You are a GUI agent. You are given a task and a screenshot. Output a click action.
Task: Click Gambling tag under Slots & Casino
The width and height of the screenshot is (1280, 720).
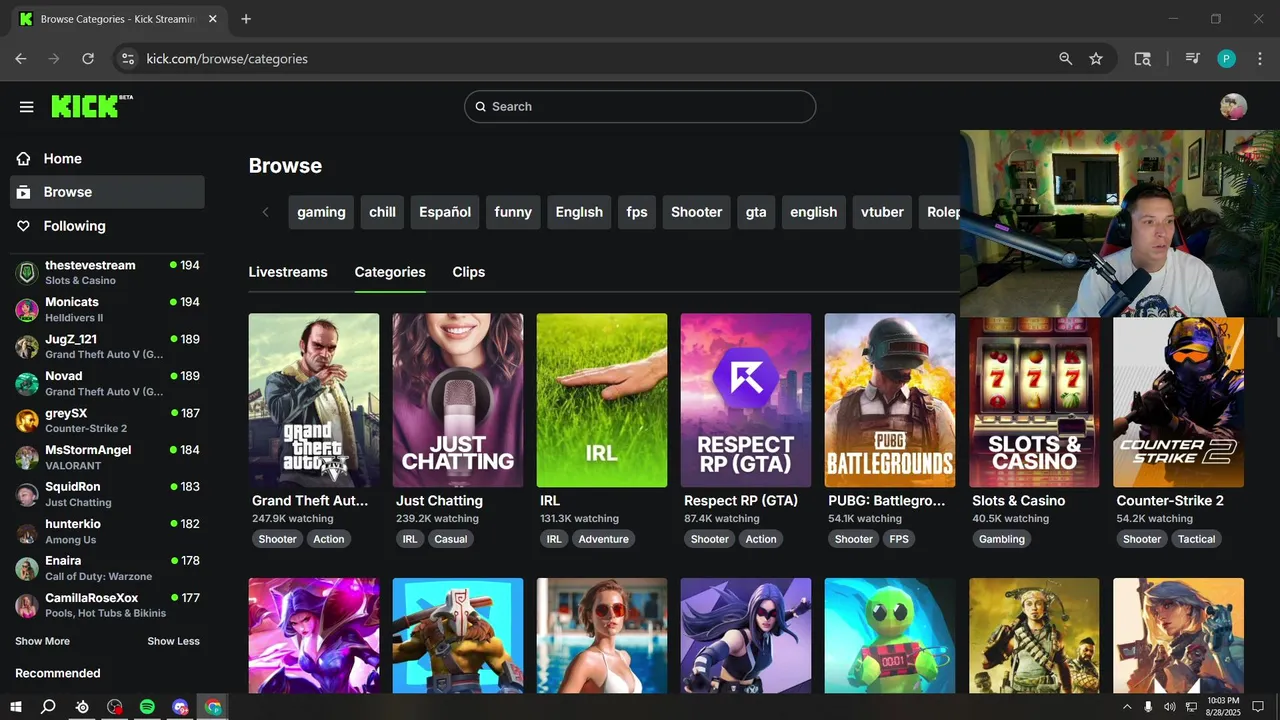point(1002,539)
